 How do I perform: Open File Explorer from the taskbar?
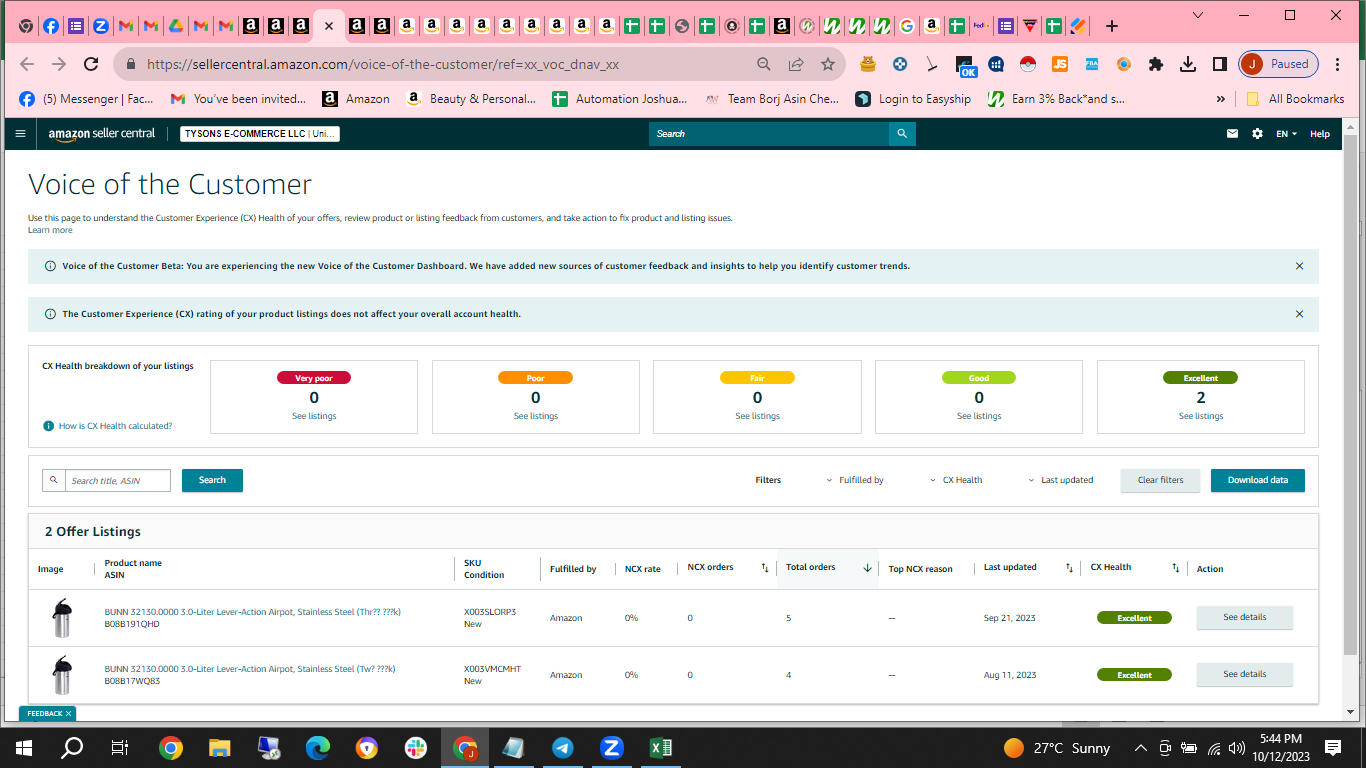tap(219, 747)
